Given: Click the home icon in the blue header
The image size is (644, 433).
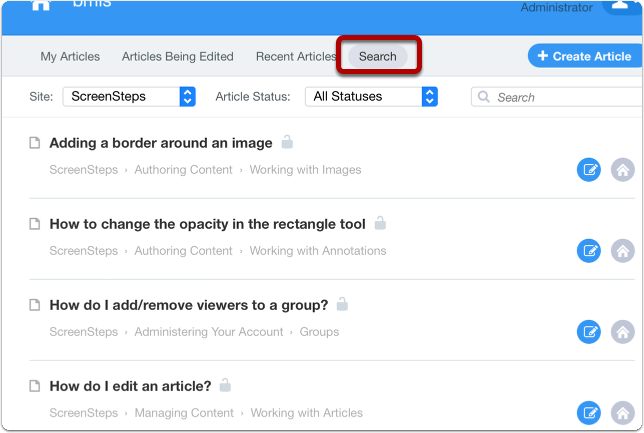Looking at the screenshot, I should tap(41, 5).
